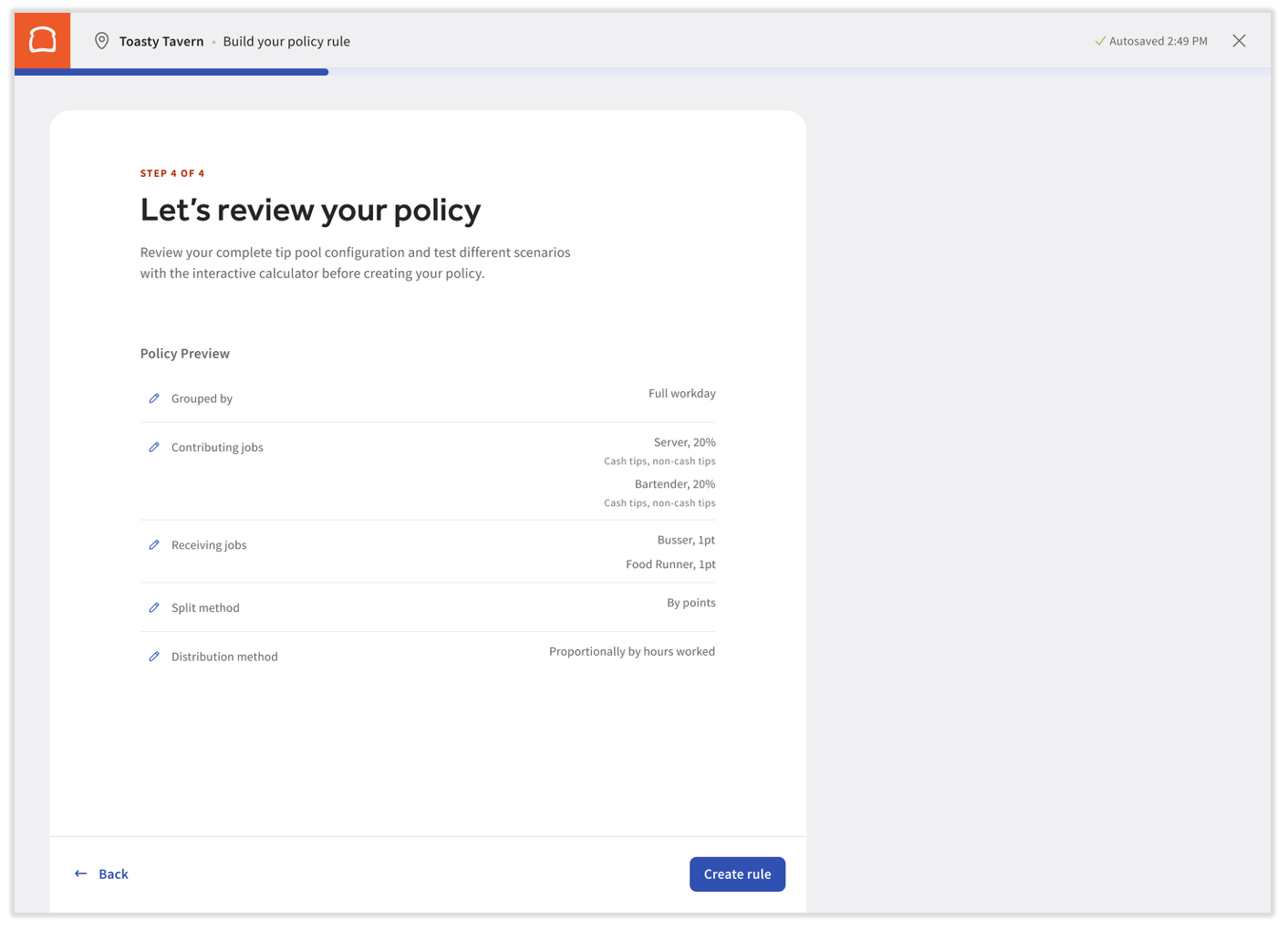Click the green Autosaved checkmark icon
1288x930 pixels.
coord(1100,41)
